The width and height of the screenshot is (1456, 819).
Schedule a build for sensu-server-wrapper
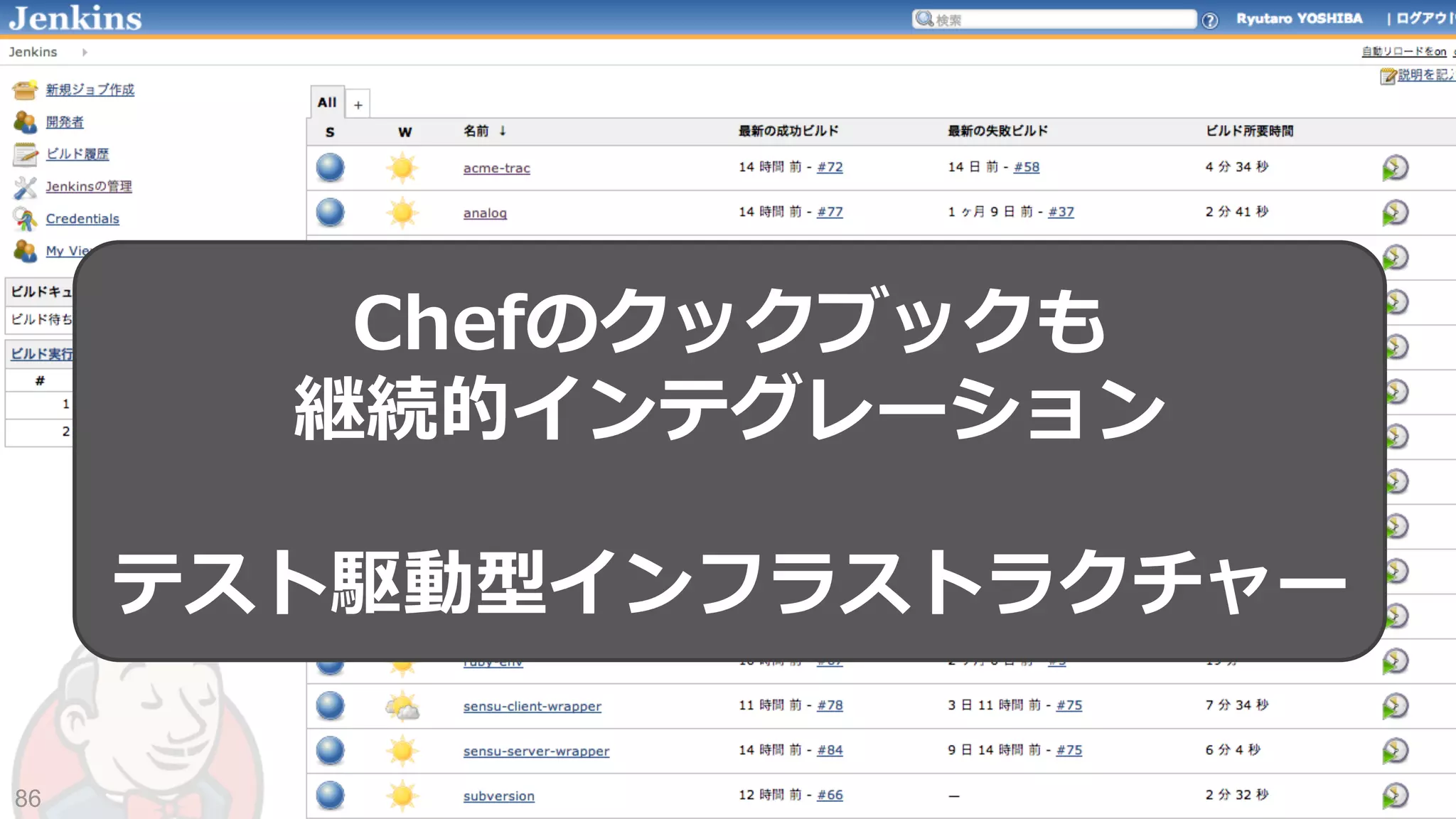coord(1395,751)
